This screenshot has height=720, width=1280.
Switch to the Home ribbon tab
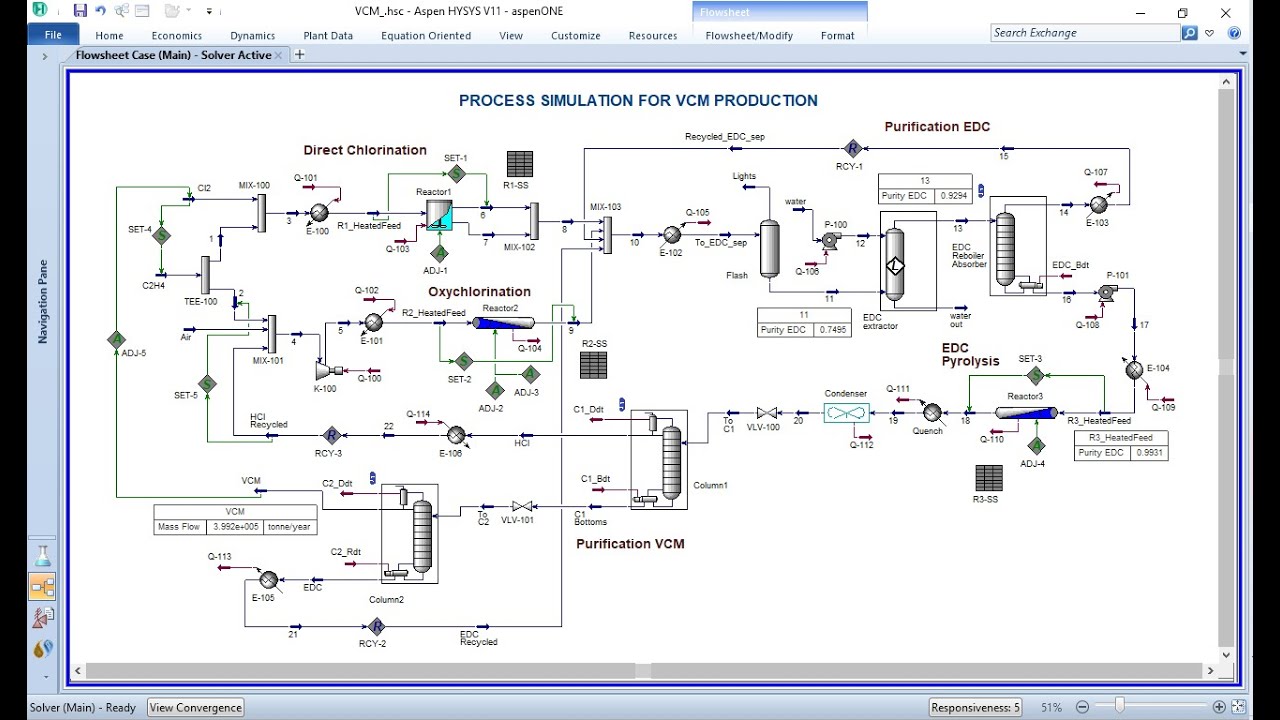tap(109, 35)
